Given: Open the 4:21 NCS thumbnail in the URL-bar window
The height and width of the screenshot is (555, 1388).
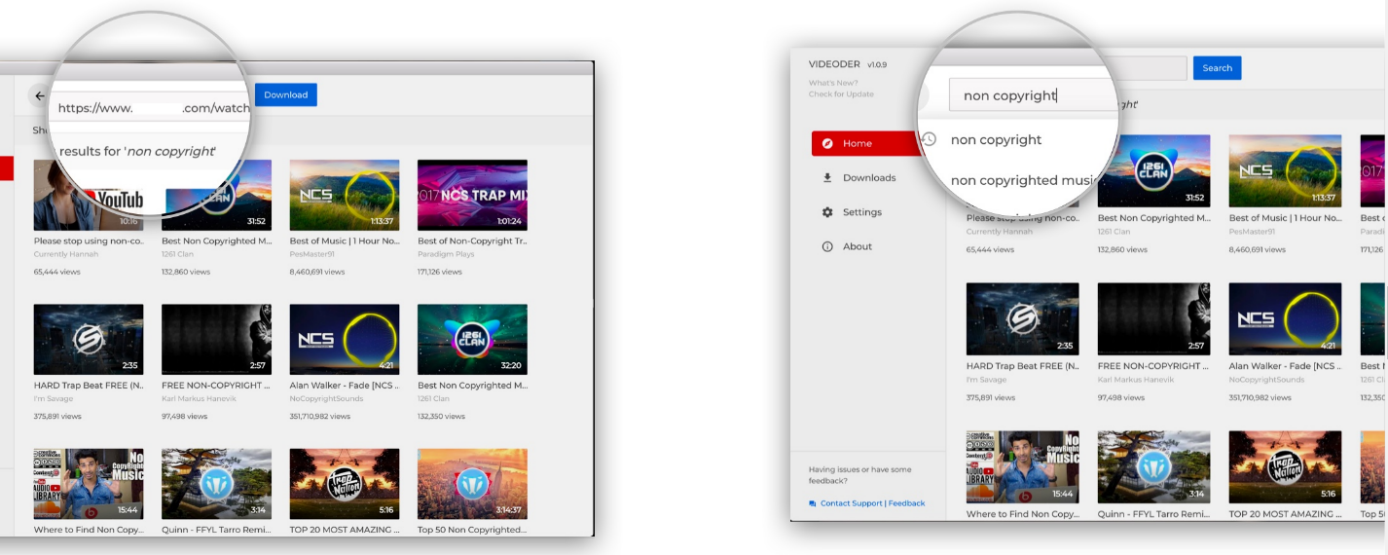Looking at the screenshot, I should [344, 339].
